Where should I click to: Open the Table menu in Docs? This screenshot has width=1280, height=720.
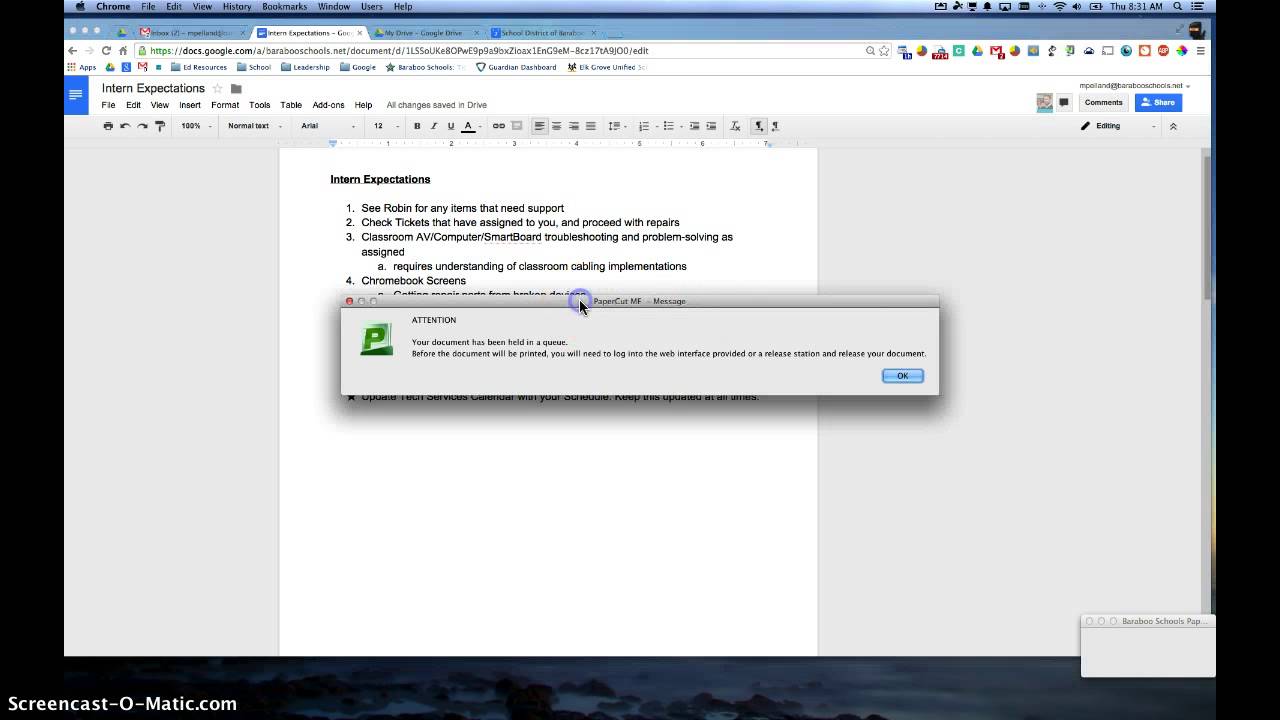coord(291,105)
